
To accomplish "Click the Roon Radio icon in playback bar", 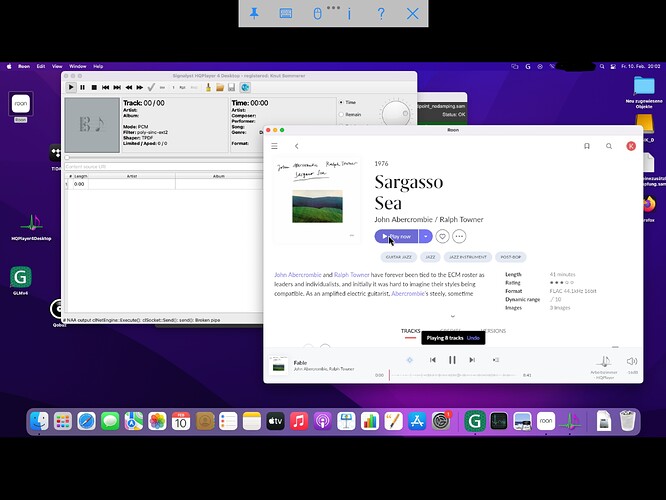I will tap(409, 360).
